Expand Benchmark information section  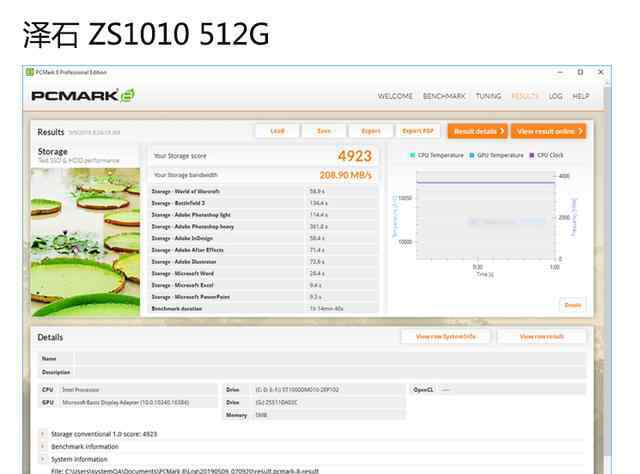point(43,447)
